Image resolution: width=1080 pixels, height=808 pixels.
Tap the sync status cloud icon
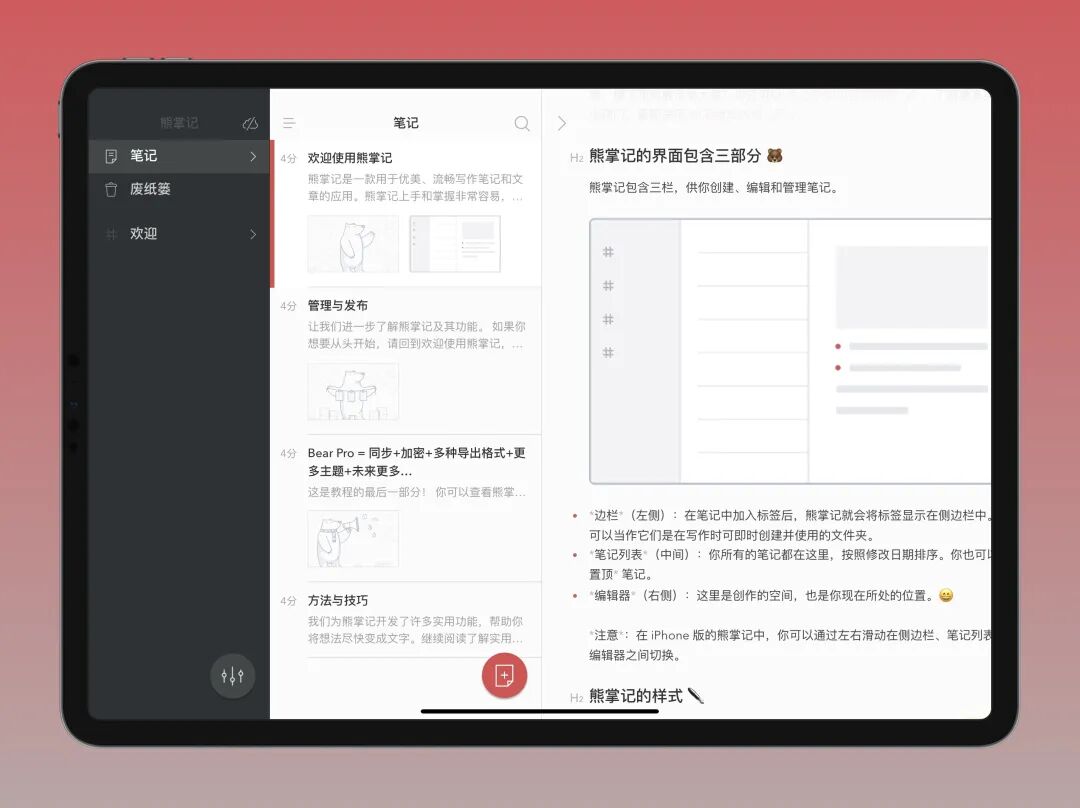250,123
